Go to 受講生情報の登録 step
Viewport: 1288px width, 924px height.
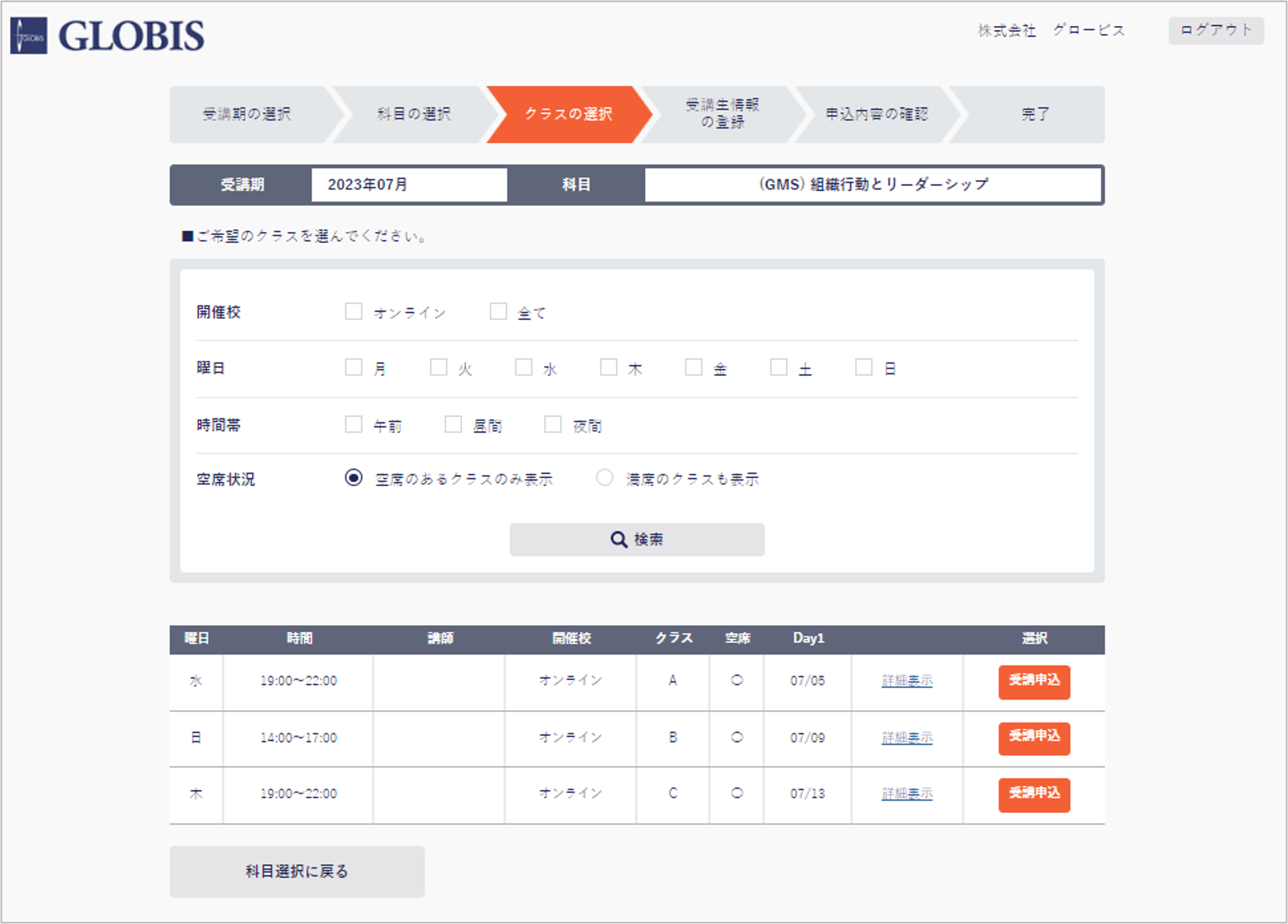(722, 114)
